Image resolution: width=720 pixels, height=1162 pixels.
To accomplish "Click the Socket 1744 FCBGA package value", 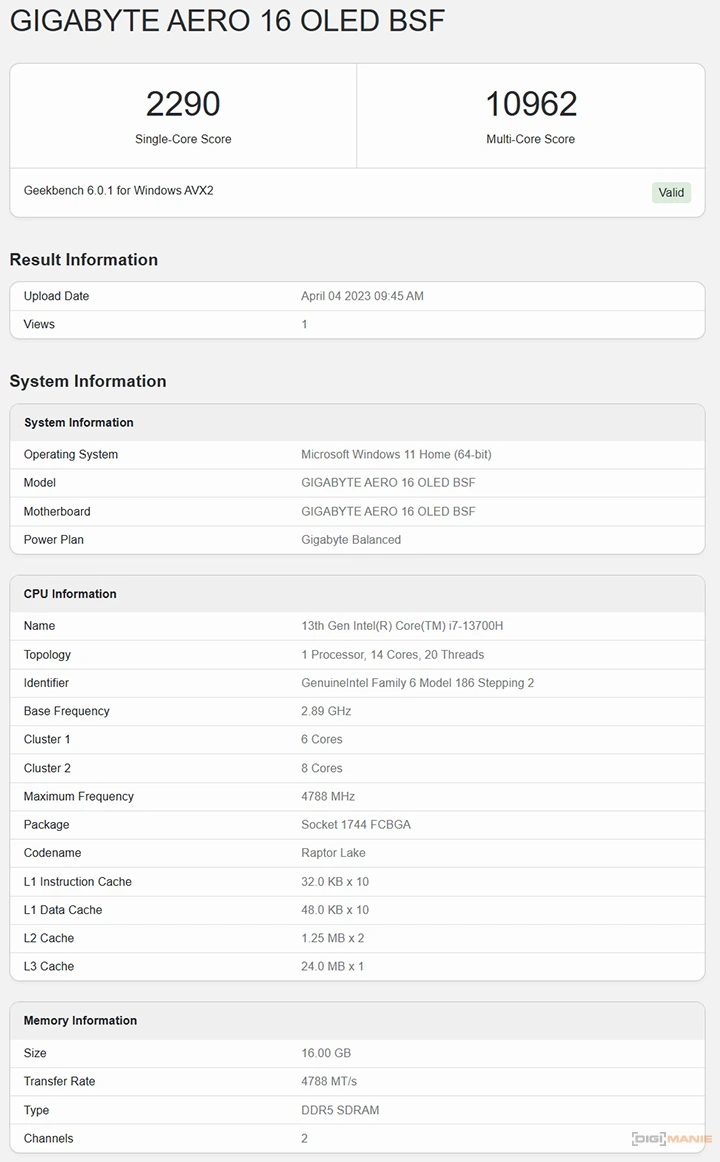I will [356, 825].
